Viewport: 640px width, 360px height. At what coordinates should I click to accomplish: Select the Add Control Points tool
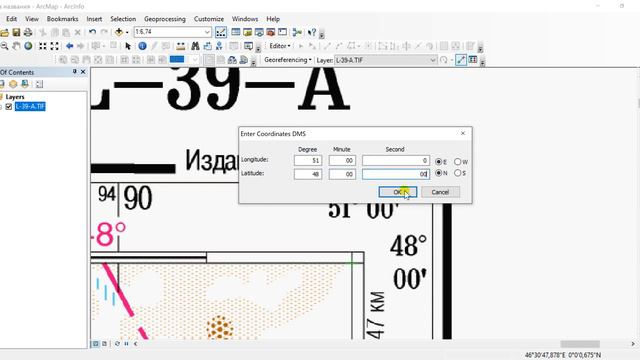[461, 60]
